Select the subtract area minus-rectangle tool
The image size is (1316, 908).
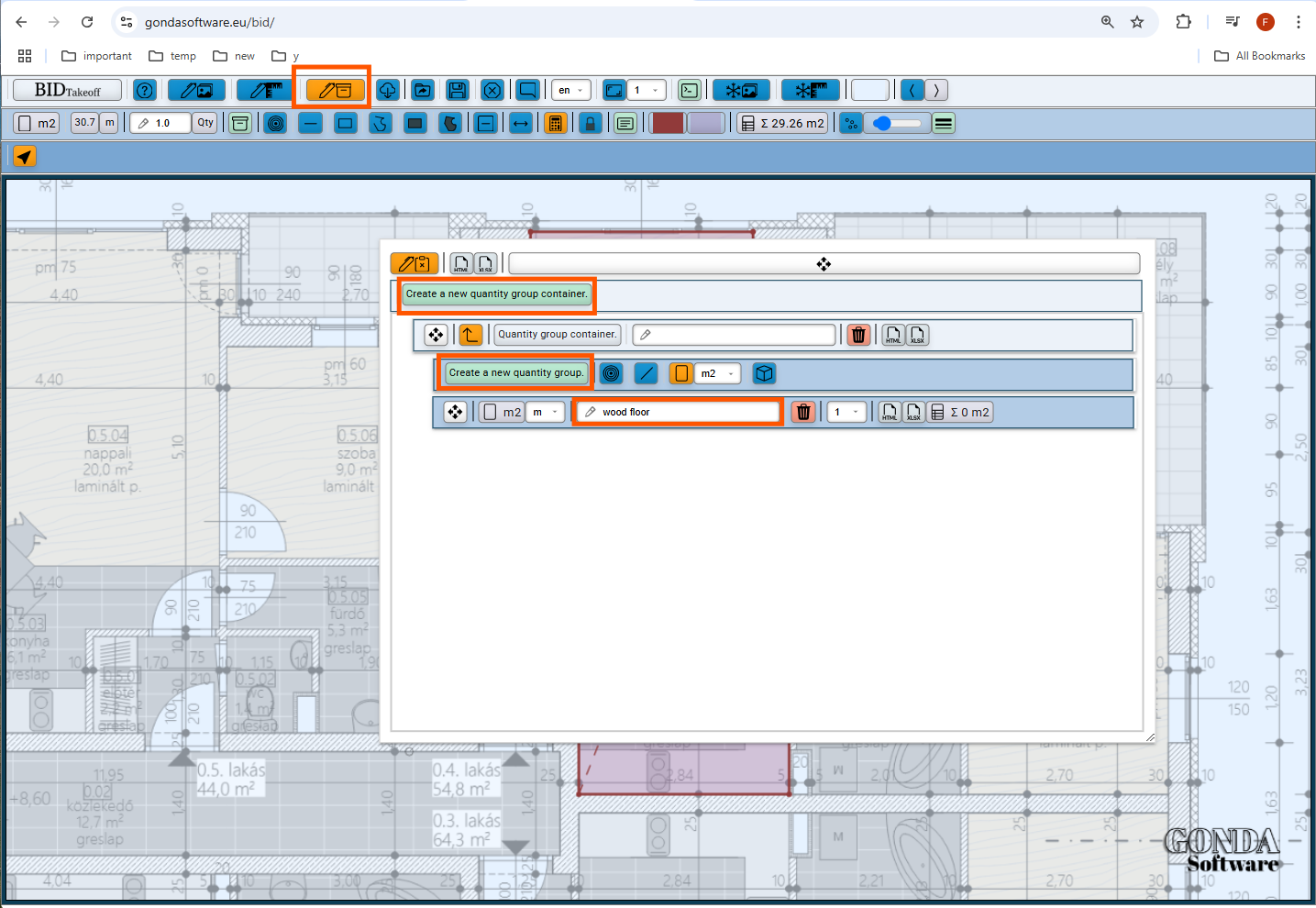point(486,123)
